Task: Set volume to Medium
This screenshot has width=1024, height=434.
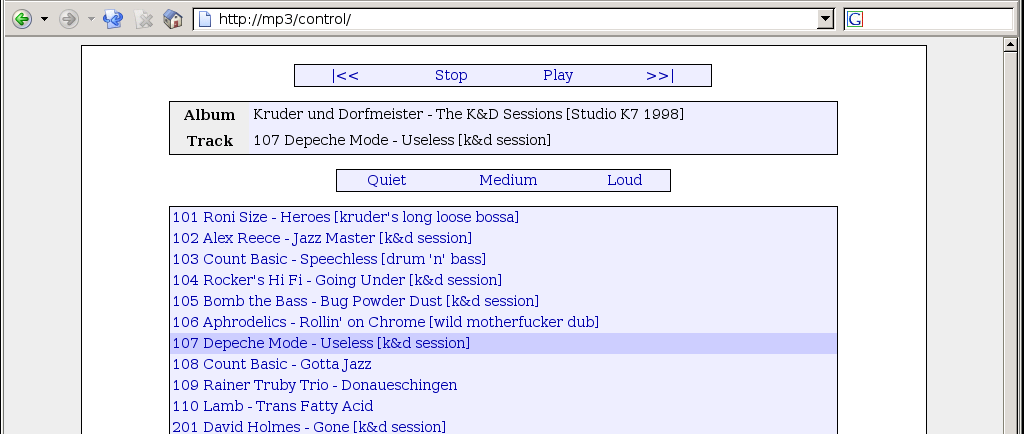Action: pos(508,180)
